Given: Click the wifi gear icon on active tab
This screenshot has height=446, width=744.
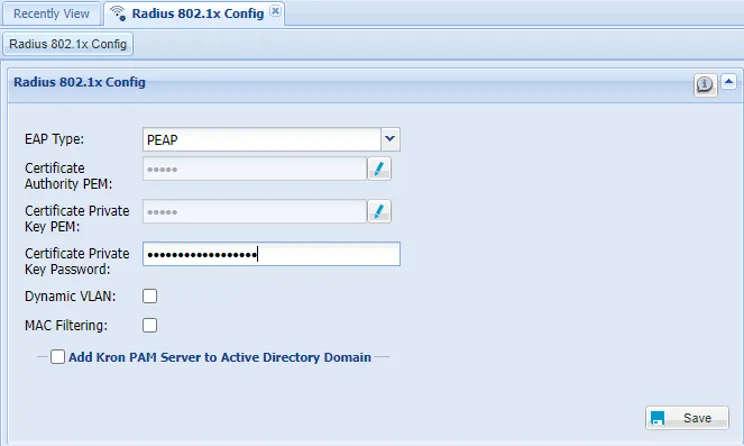Looking at the screenshot, I should [118, 14].
